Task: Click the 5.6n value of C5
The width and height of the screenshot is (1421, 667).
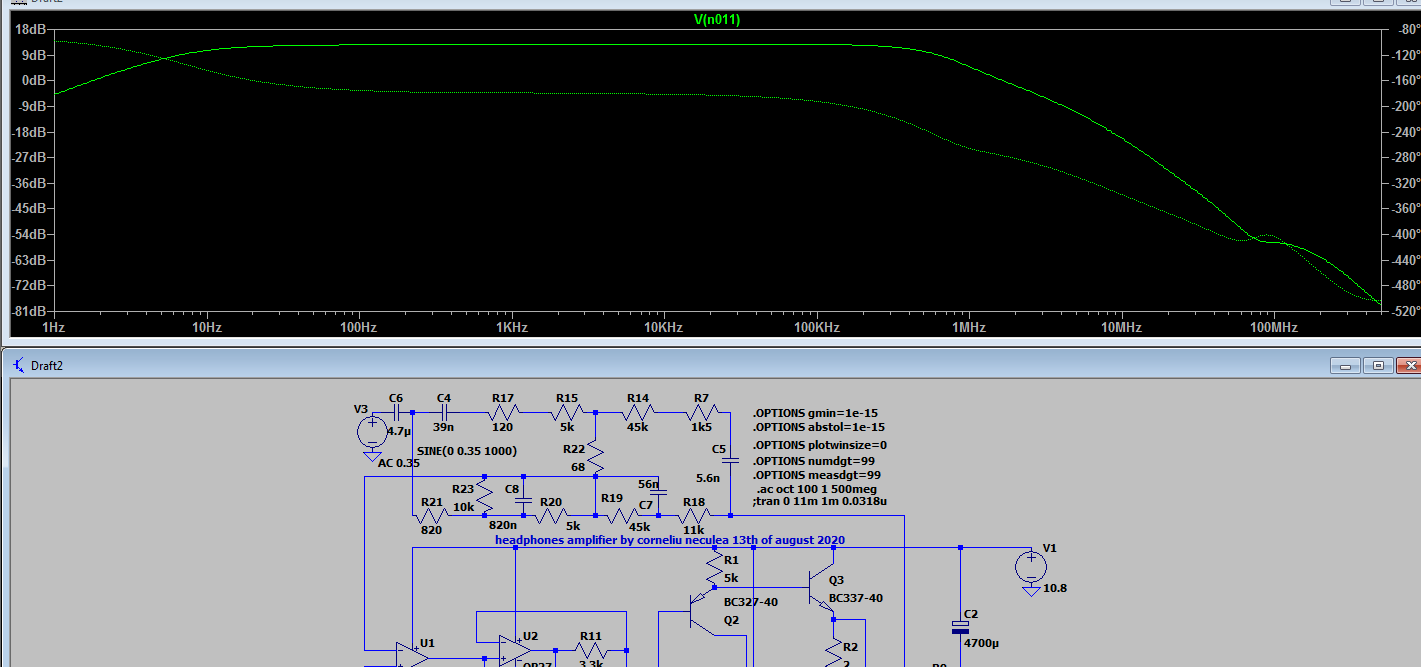Action: click(x=709, y=478)
